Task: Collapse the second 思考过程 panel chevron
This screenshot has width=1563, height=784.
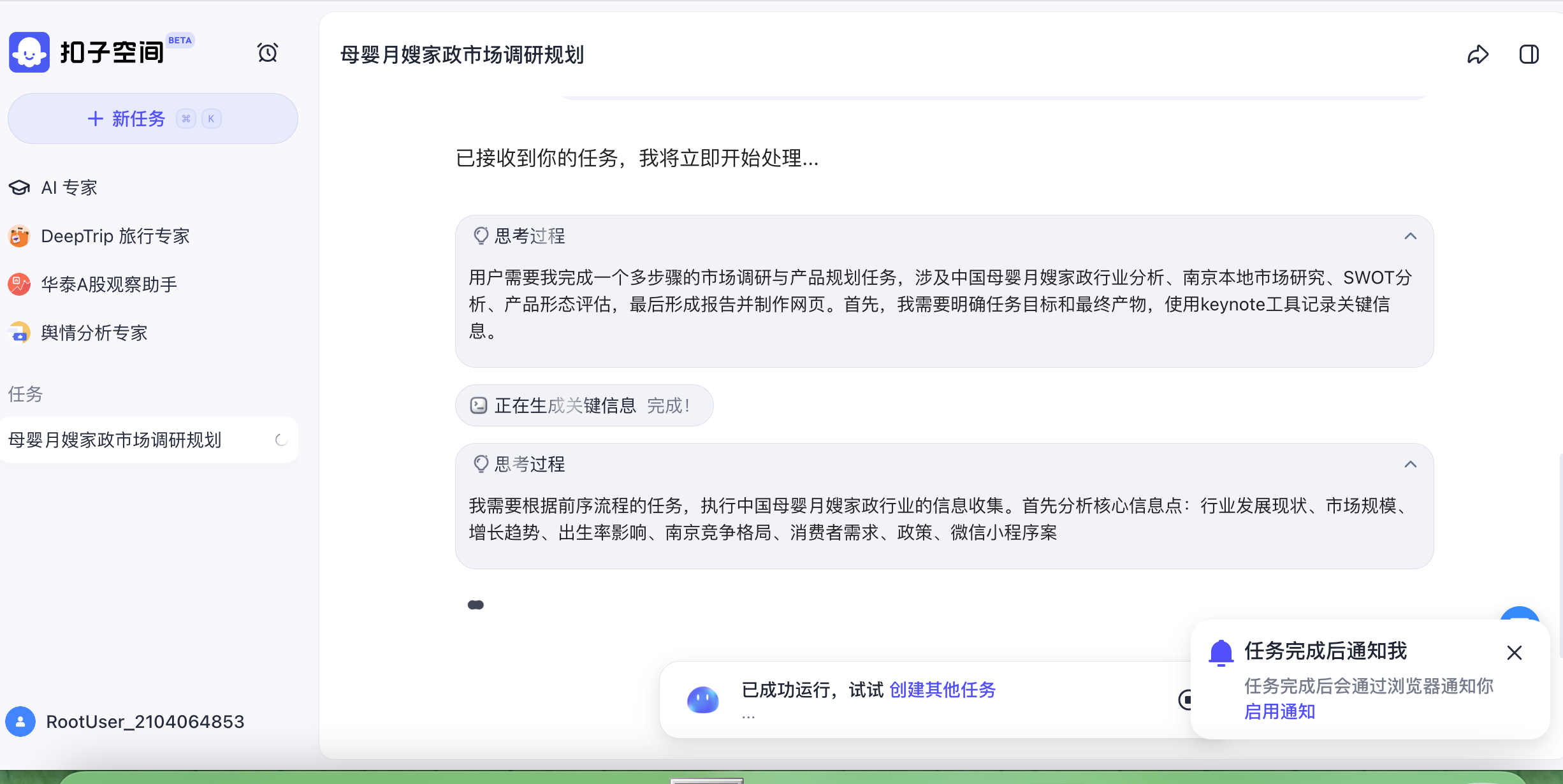Action: (1410, 465)
